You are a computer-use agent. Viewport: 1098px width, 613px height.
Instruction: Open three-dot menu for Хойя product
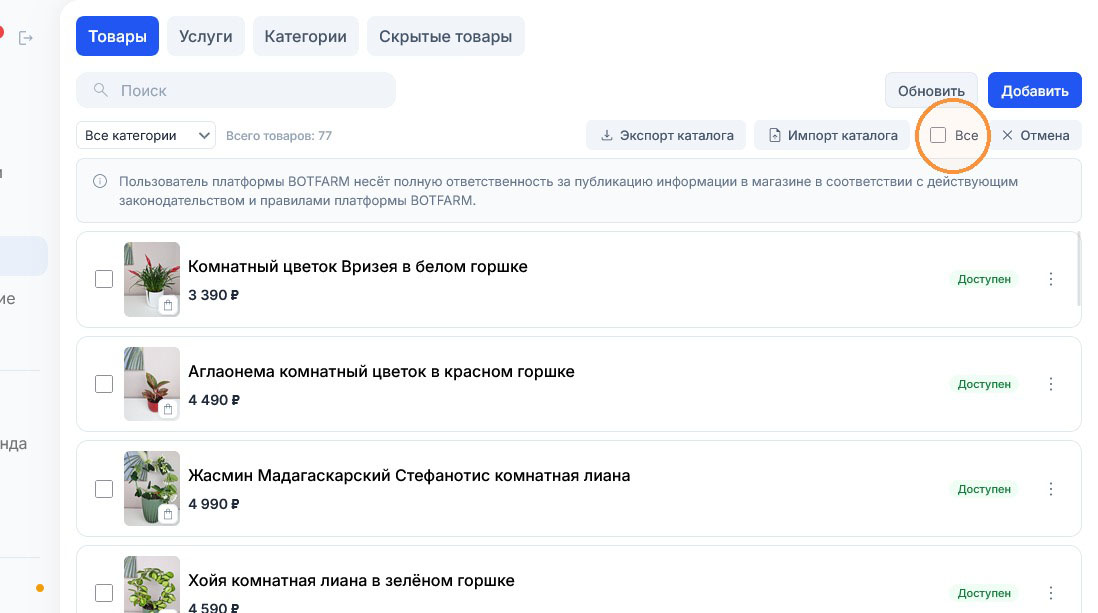[x=1050, y=593]
